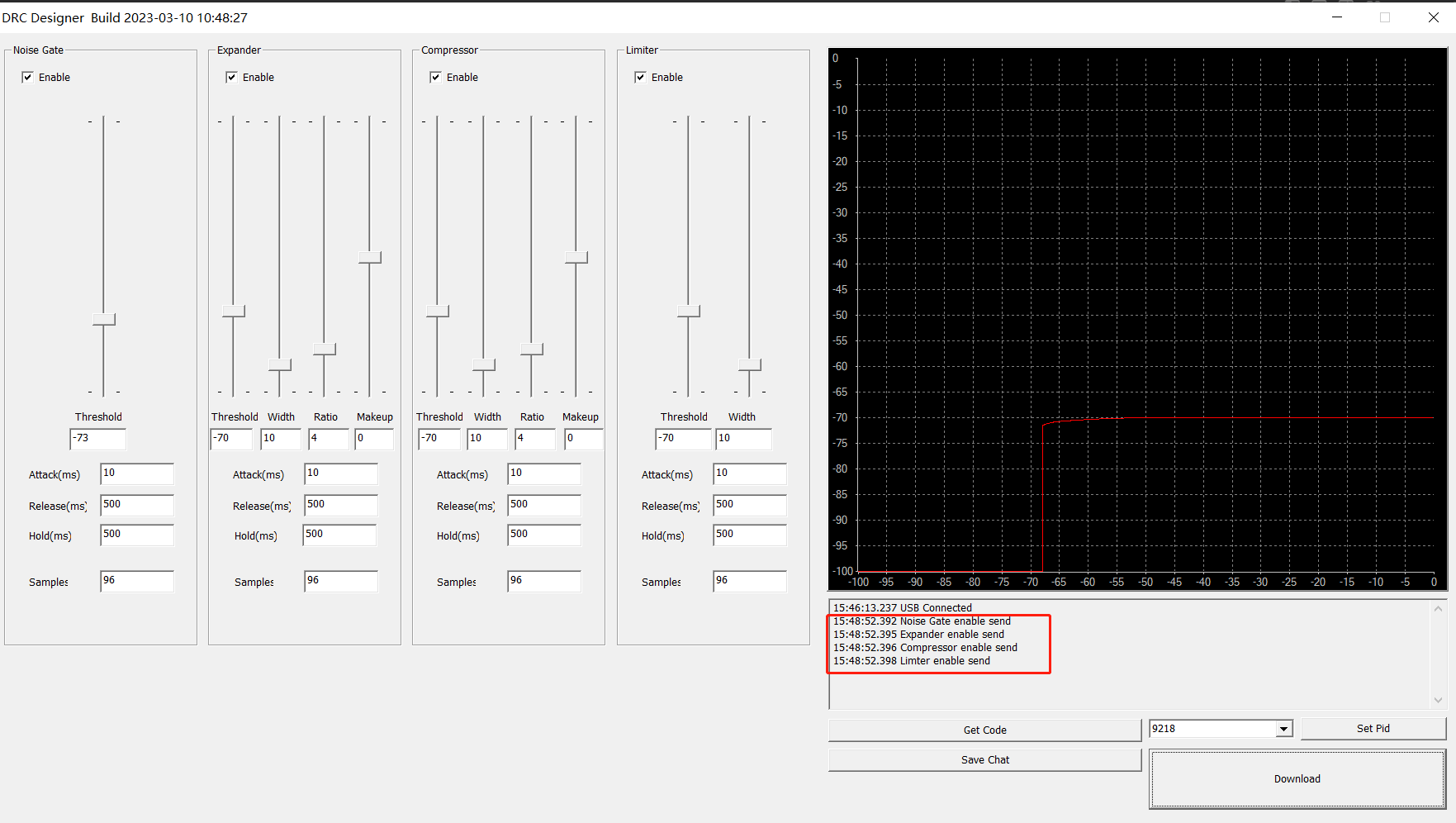Adjust the Noise Gate Threshold slider handle
This screenshot has width=1456, height=823.
[102, 319]
